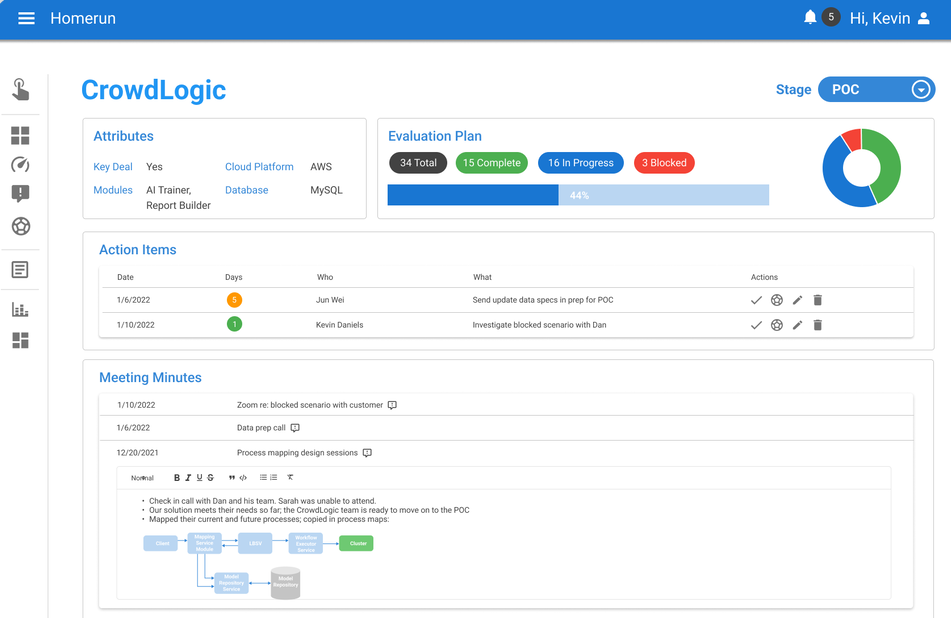Open the Normal text style dropdown

(x=142, y=477)
